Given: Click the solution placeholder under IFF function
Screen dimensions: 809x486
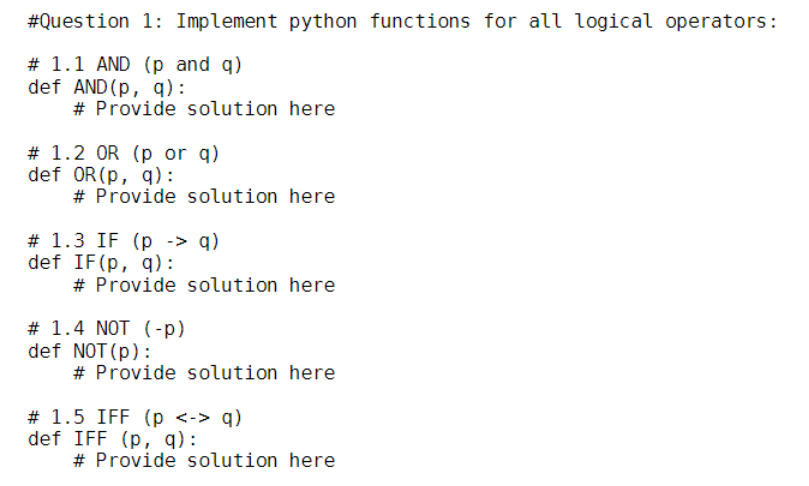Looking at the screenshot, I should [x=204, y=461].
